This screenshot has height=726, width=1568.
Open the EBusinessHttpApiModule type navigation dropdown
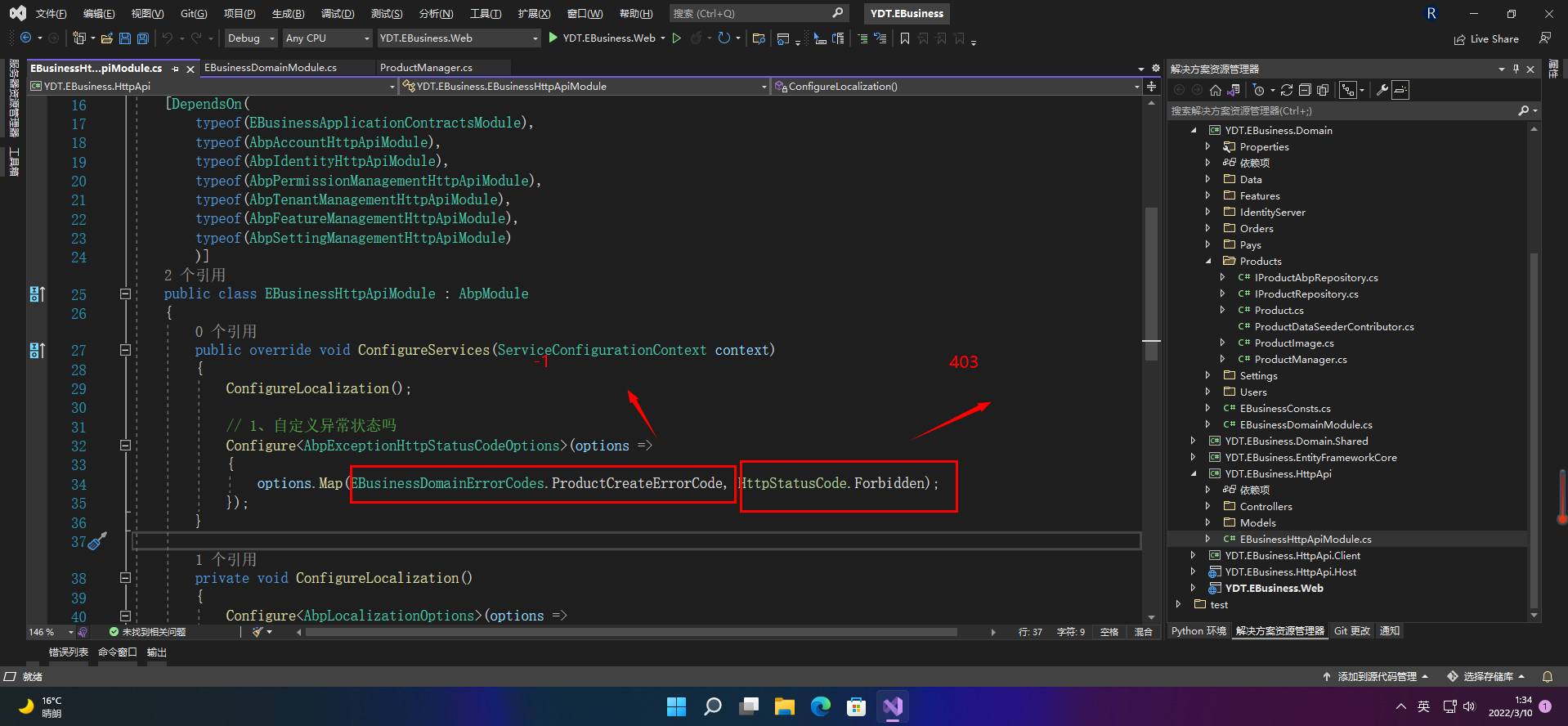pos(585,86)
